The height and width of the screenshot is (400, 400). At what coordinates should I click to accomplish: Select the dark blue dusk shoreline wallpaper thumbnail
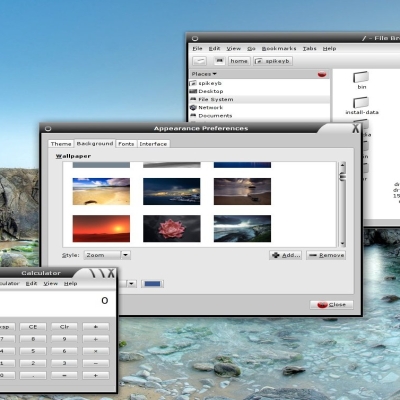(x=172, y=191)
